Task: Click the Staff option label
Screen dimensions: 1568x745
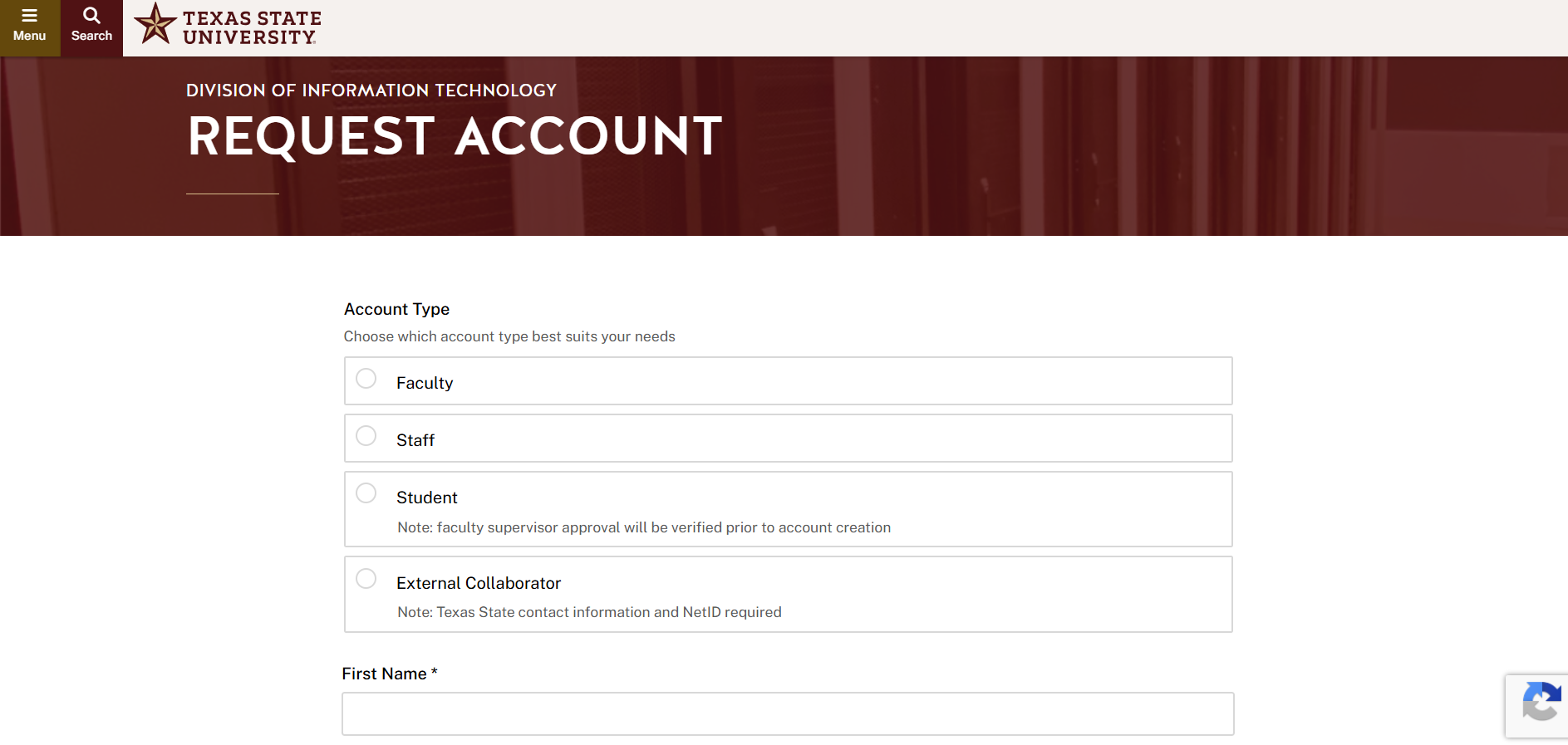Action: pos(415,440)
